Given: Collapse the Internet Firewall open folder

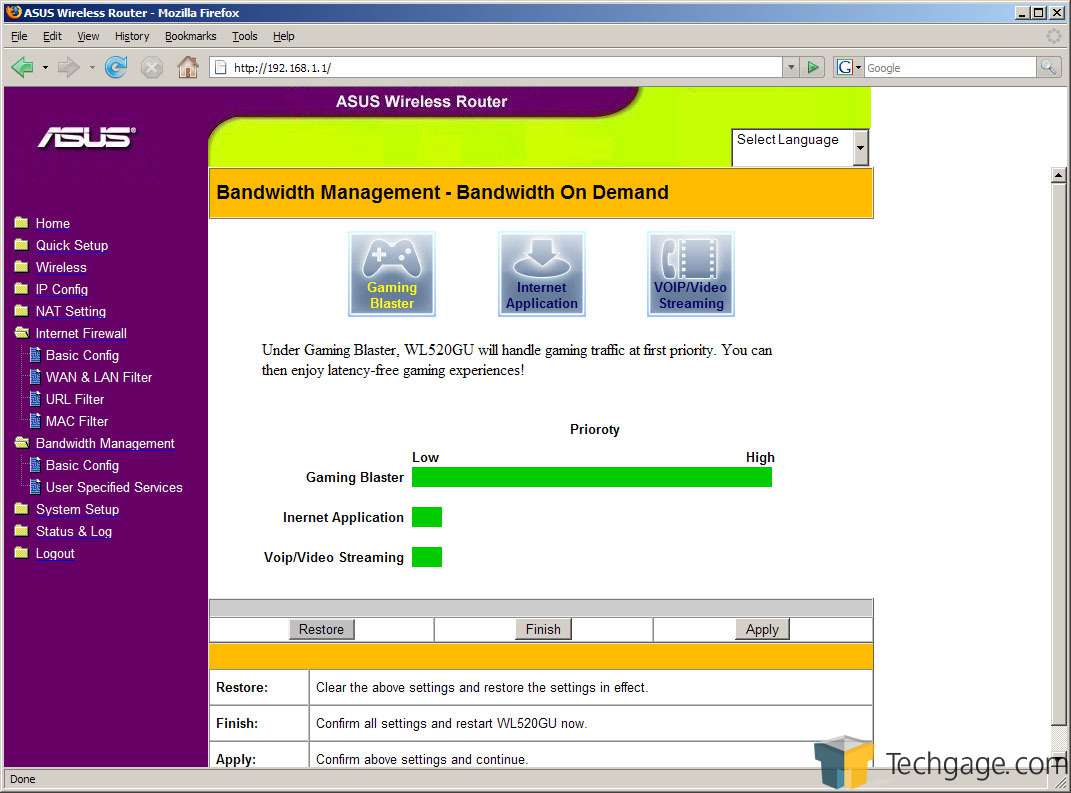Looking at the screenshot, I should [22, 333].
